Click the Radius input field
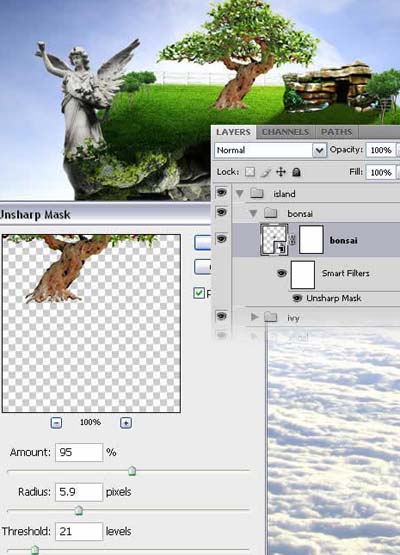 [x=79, y=492]
